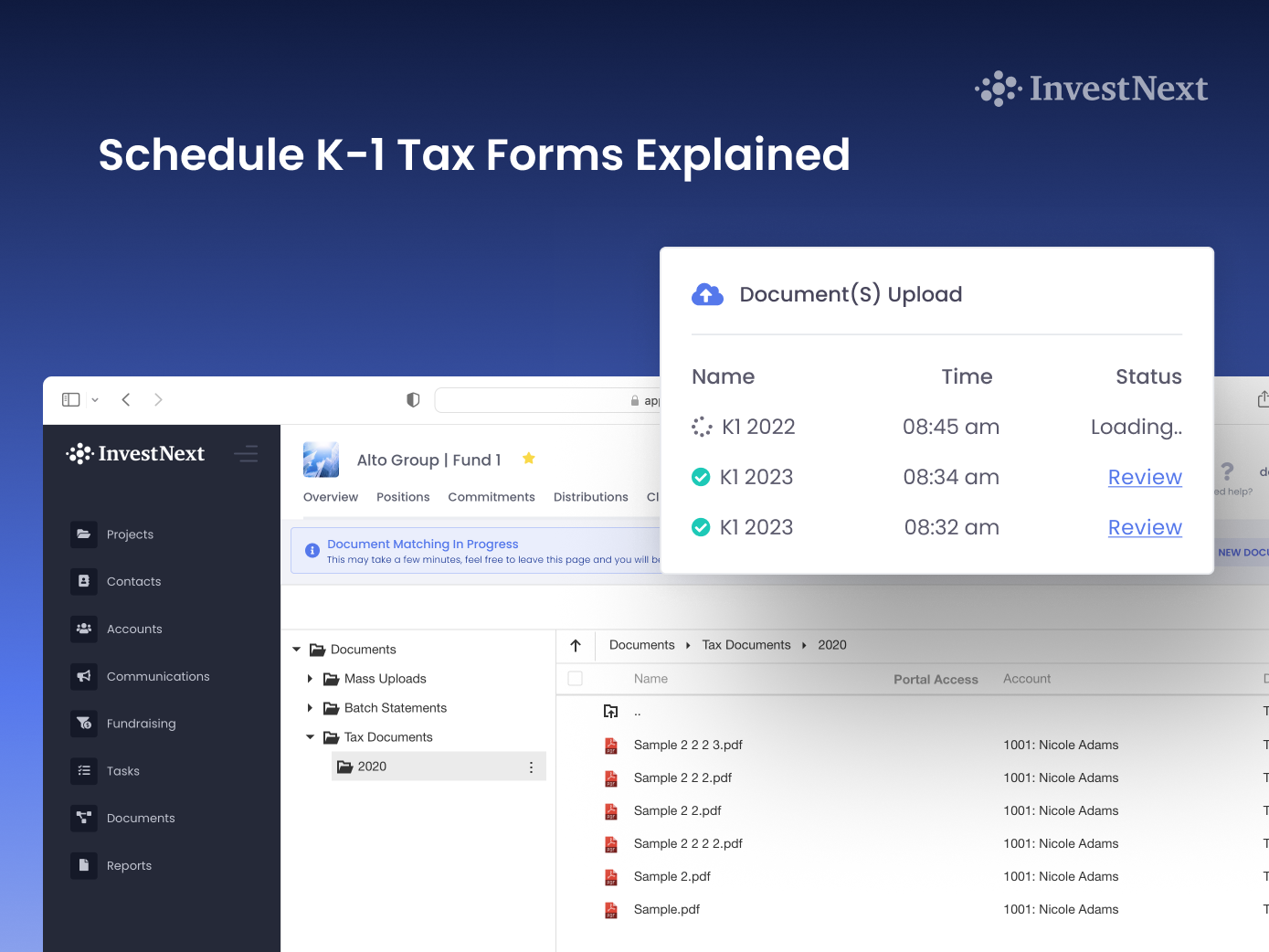1269x952 pixels.
Task: Click Documents in the breadcrumb
Action: pyautogui.click(x=642, y=645)
